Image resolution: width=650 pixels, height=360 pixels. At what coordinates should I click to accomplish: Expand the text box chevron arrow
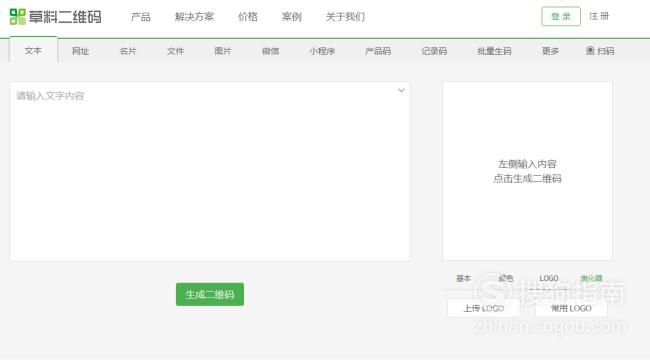coord(401,90)
